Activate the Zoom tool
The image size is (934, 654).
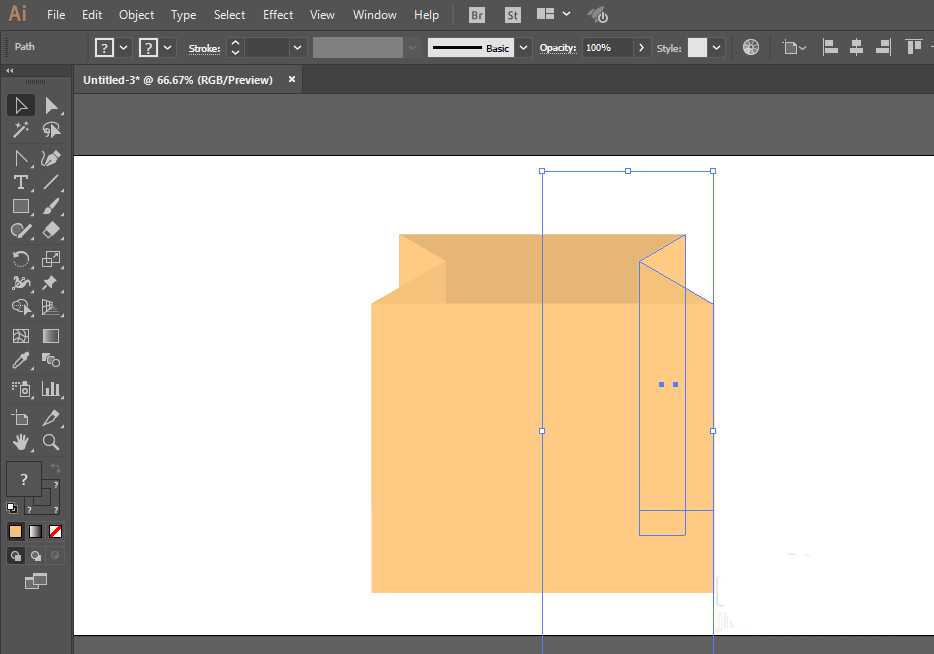[51, 442]
